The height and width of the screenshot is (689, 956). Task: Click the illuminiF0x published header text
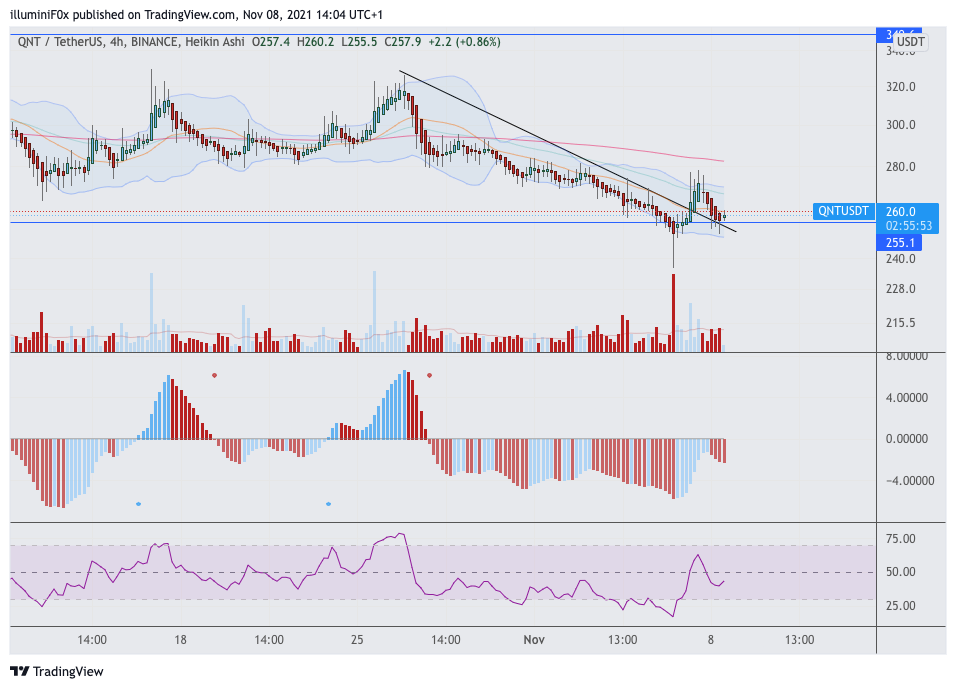[x=196, y=14]
